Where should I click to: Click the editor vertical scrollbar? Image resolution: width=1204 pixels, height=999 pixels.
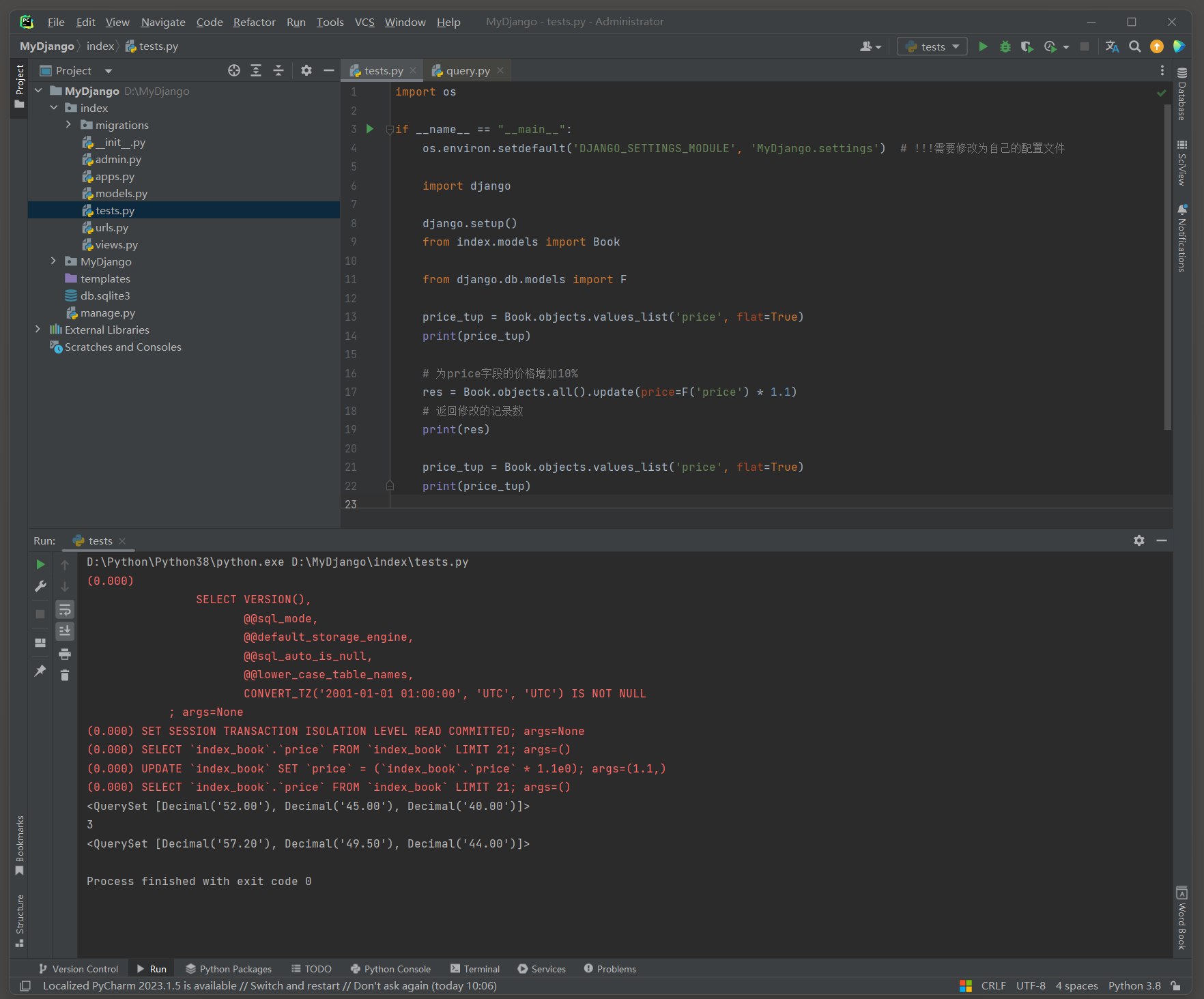tap(1167, 266)
